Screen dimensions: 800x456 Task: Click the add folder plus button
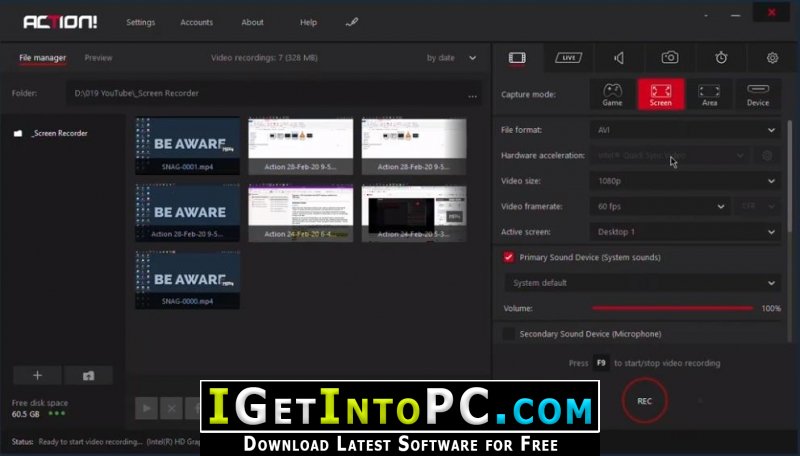pos(37,375)
